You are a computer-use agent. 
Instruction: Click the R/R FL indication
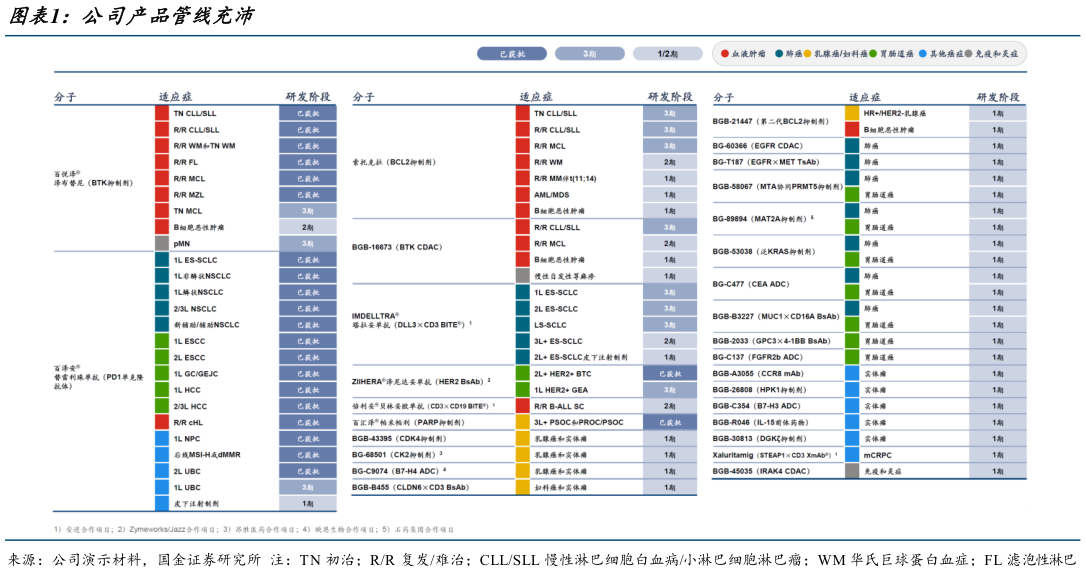pyautogui.click(x=186, y=162)
